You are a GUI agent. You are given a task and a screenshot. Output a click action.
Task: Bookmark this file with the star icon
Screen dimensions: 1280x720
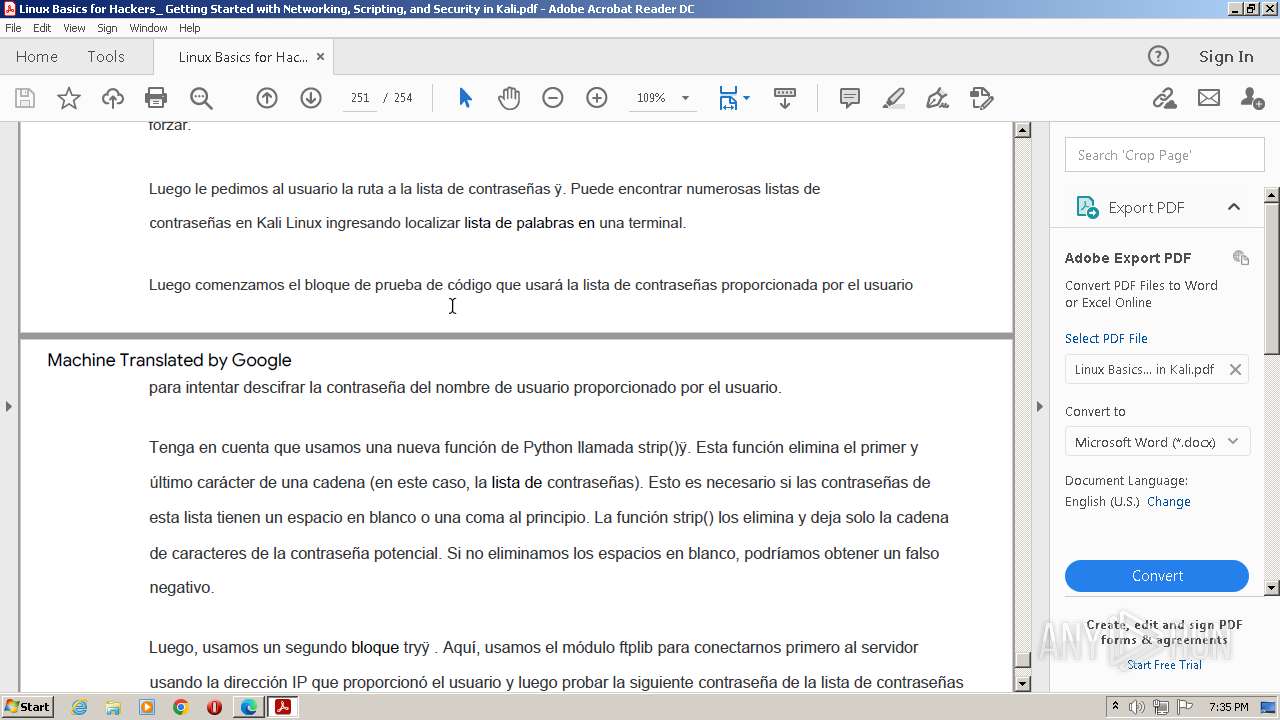(x=69, y=98)
